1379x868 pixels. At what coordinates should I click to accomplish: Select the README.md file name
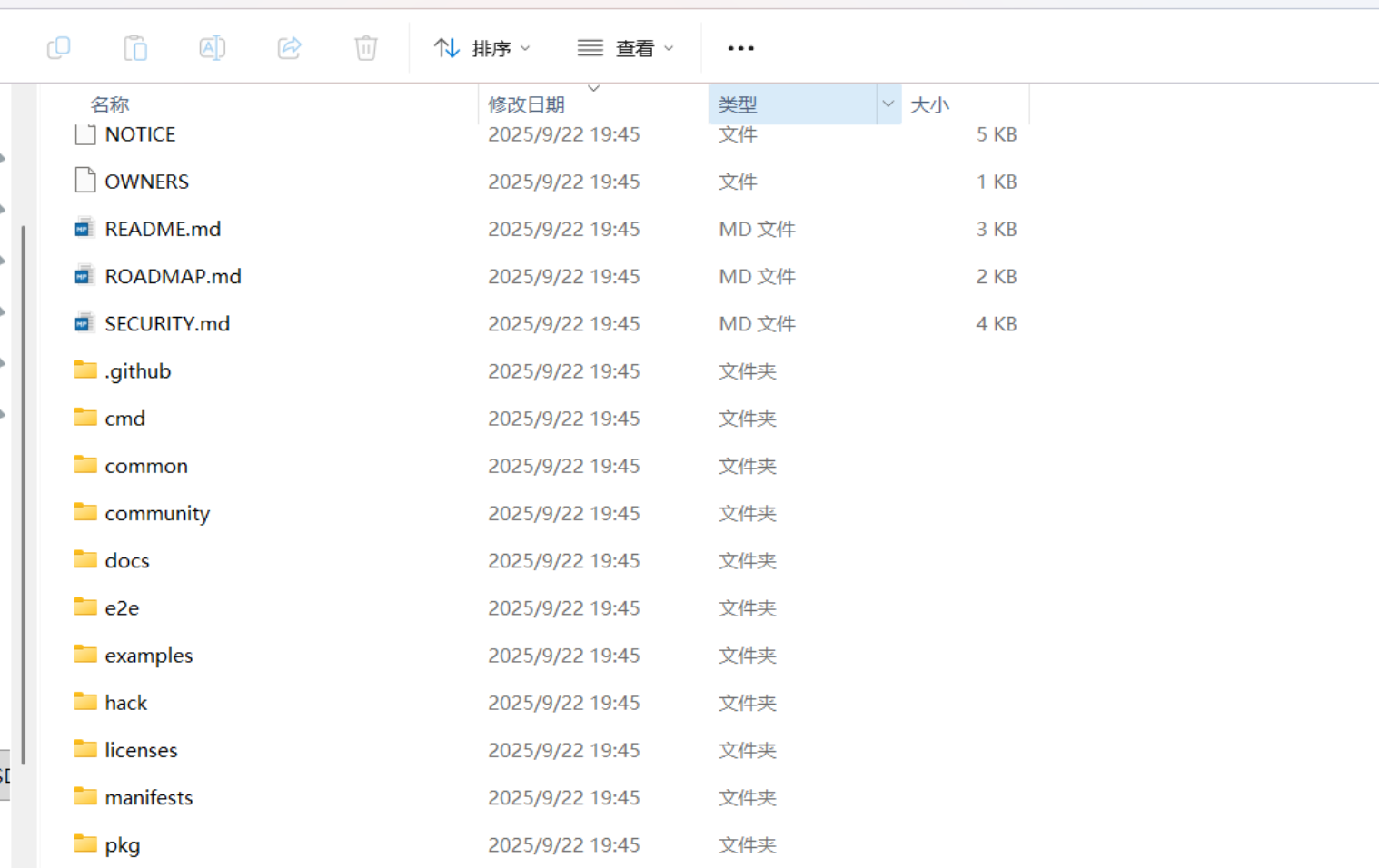[x=163, y=229]
